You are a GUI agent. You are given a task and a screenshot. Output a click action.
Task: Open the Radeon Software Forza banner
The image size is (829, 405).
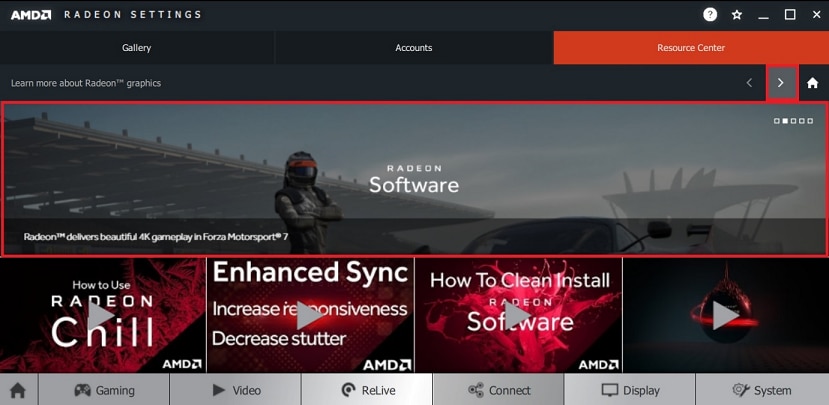(414, 179)
